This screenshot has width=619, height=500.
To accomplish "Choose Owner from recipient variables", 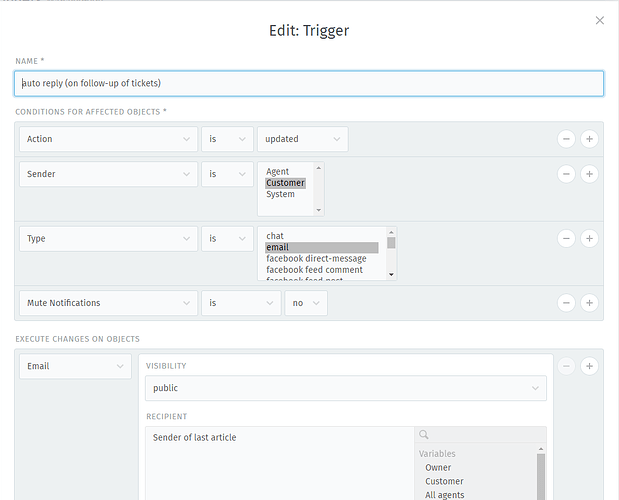I will (438, 468).
